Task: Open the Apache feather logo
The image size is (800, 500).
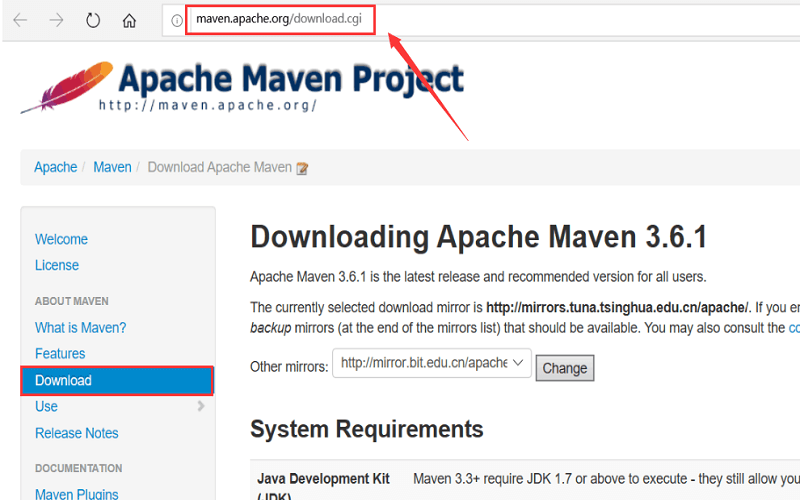Action: click(x=67, y=87)
